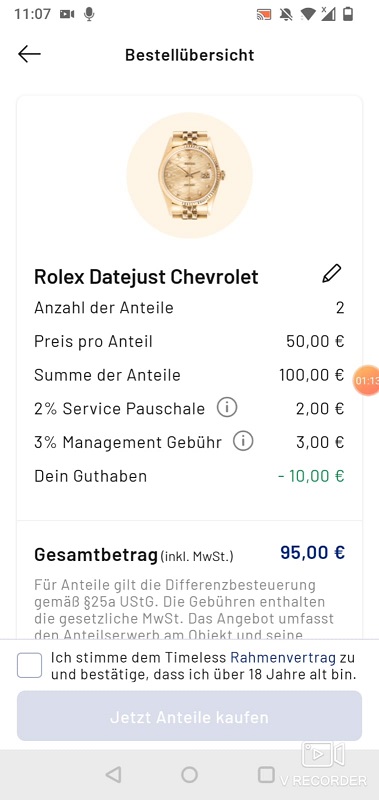Go back using the arrow icon

point(29,54)
